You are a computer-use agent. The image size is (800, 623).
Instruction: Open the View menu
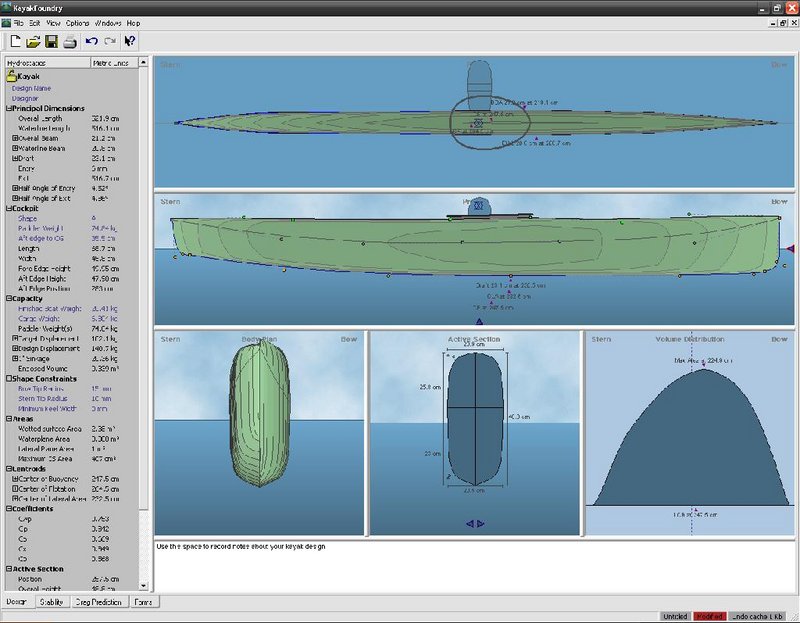53,23
